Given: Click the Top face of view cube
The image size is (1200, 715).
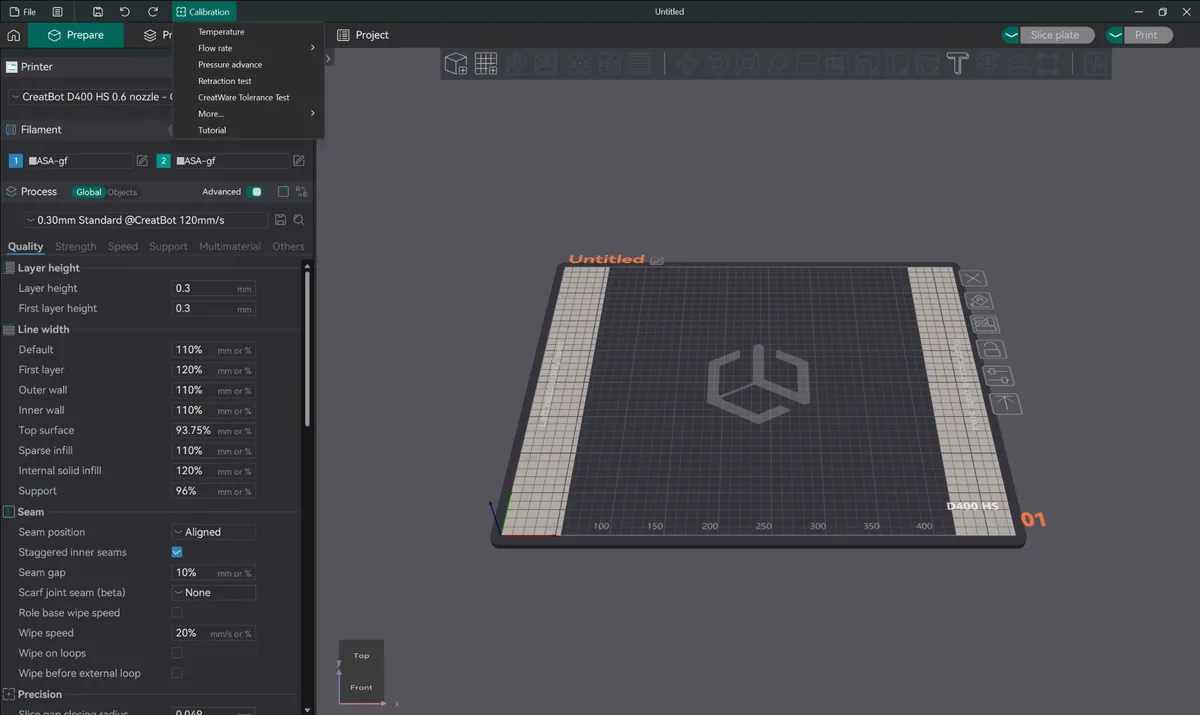Looking at the screenshot, I should pos(361,656).
